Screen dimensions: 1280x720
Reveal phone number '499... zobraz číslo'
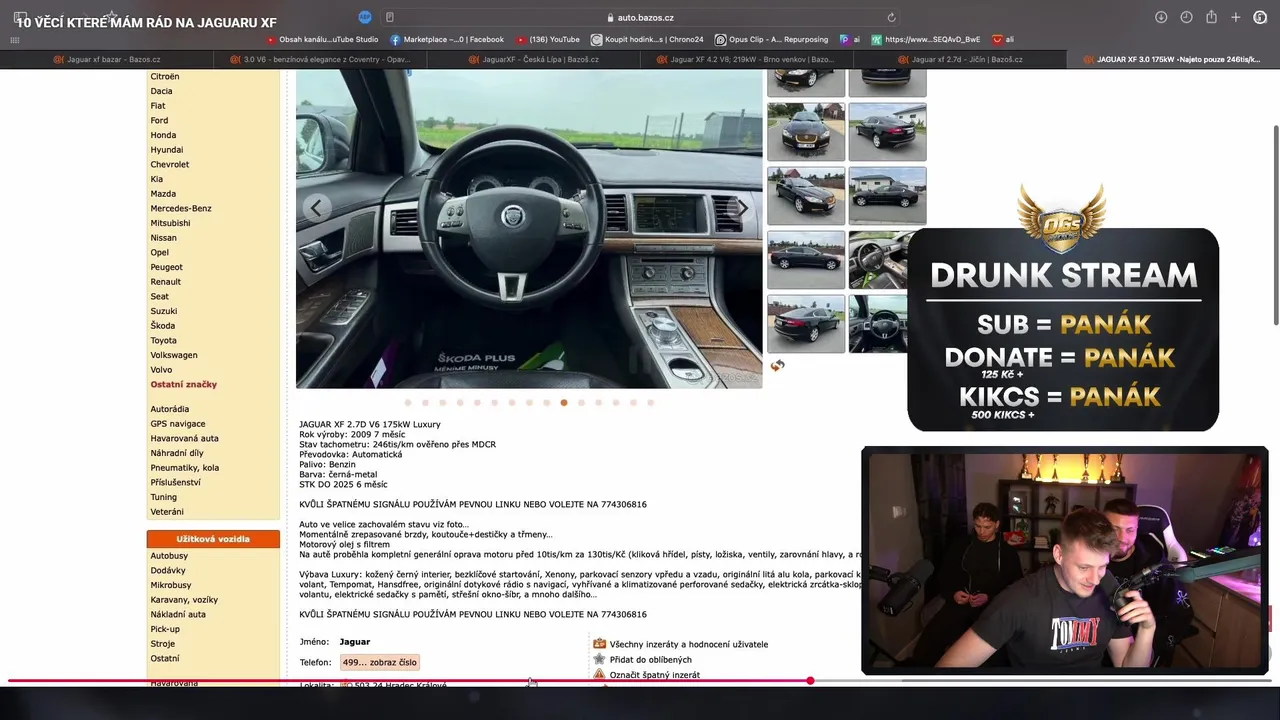point(379,662)
